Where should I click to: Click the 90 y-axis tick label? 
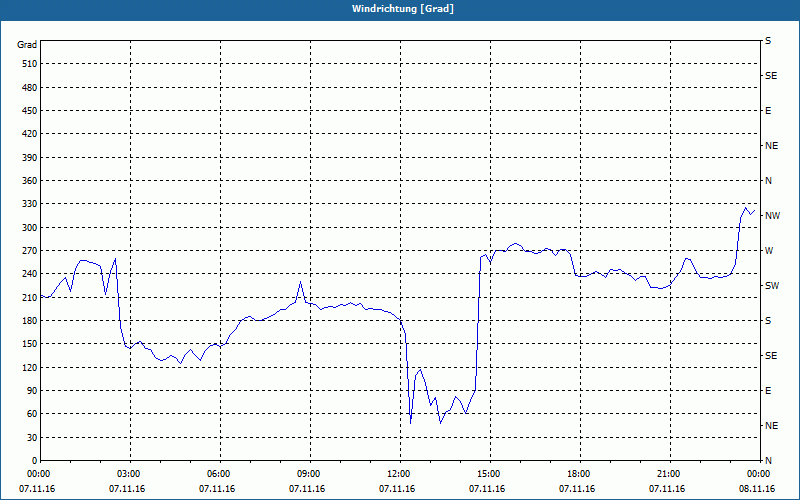(x=32, y=390)
